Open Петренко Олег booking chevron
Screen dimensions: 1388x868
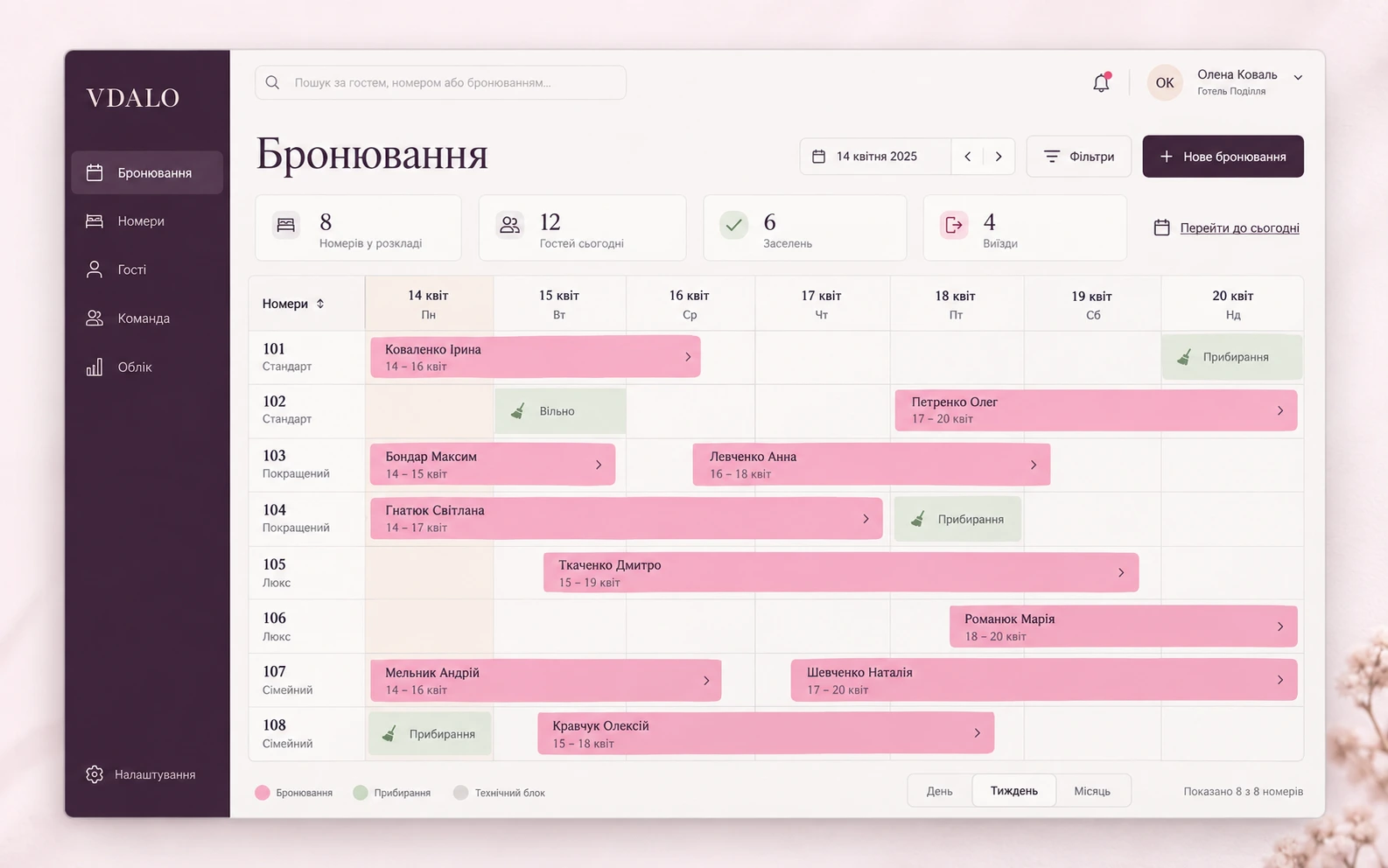(1280, 410)
